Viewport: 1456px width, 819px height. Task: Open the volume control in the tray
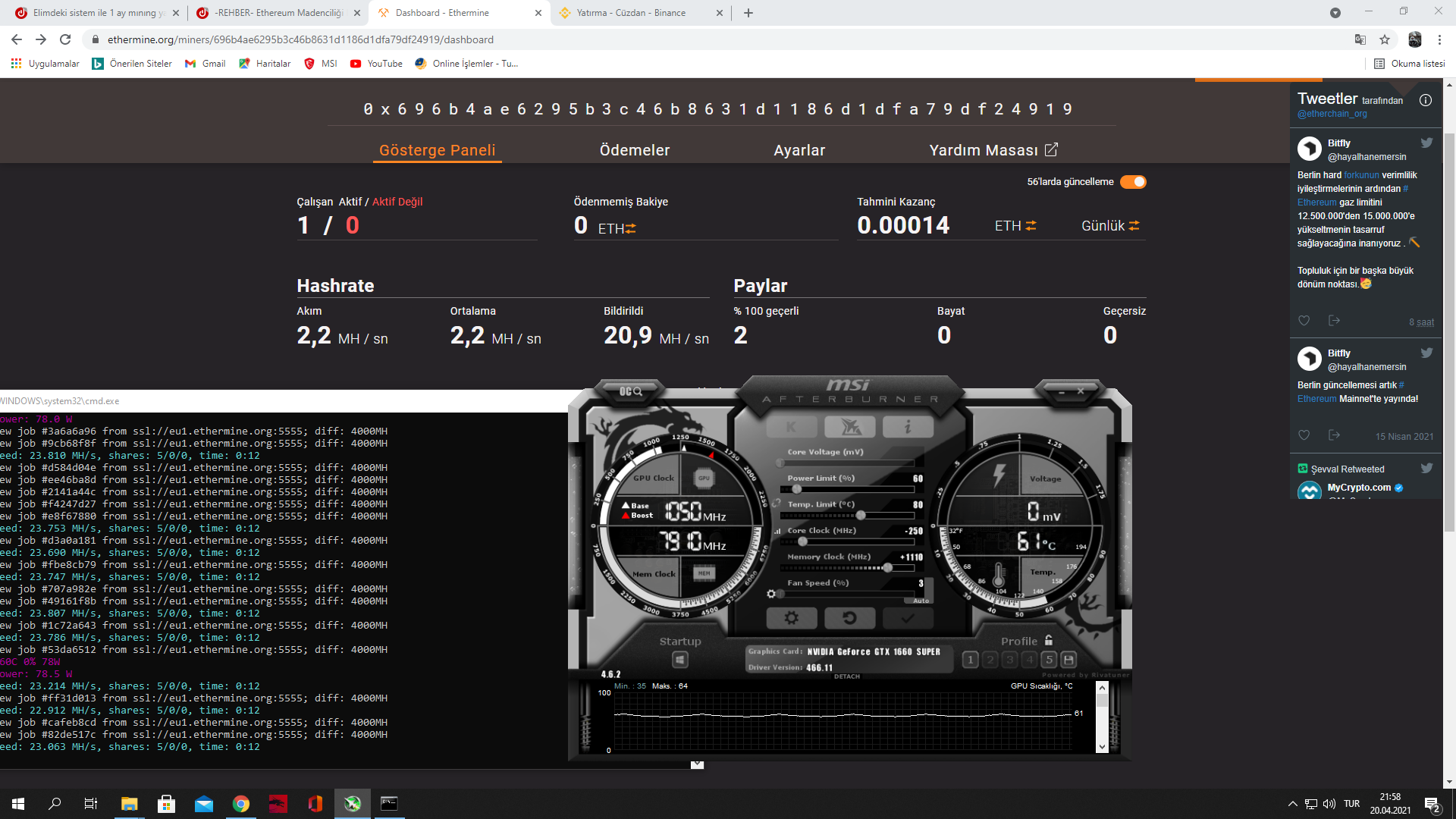pyautogui.click(x=1329, y=804)
